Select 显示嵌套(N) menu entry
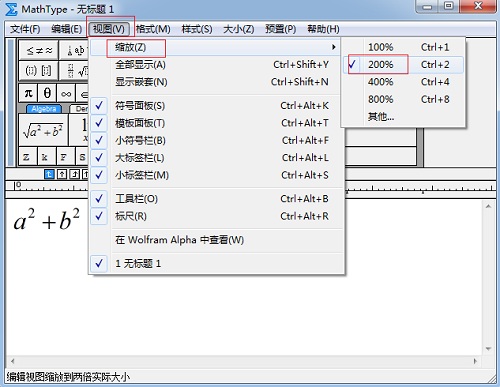Screen dimensions: 500x387 pyautogui.click(x=217, y=82)
